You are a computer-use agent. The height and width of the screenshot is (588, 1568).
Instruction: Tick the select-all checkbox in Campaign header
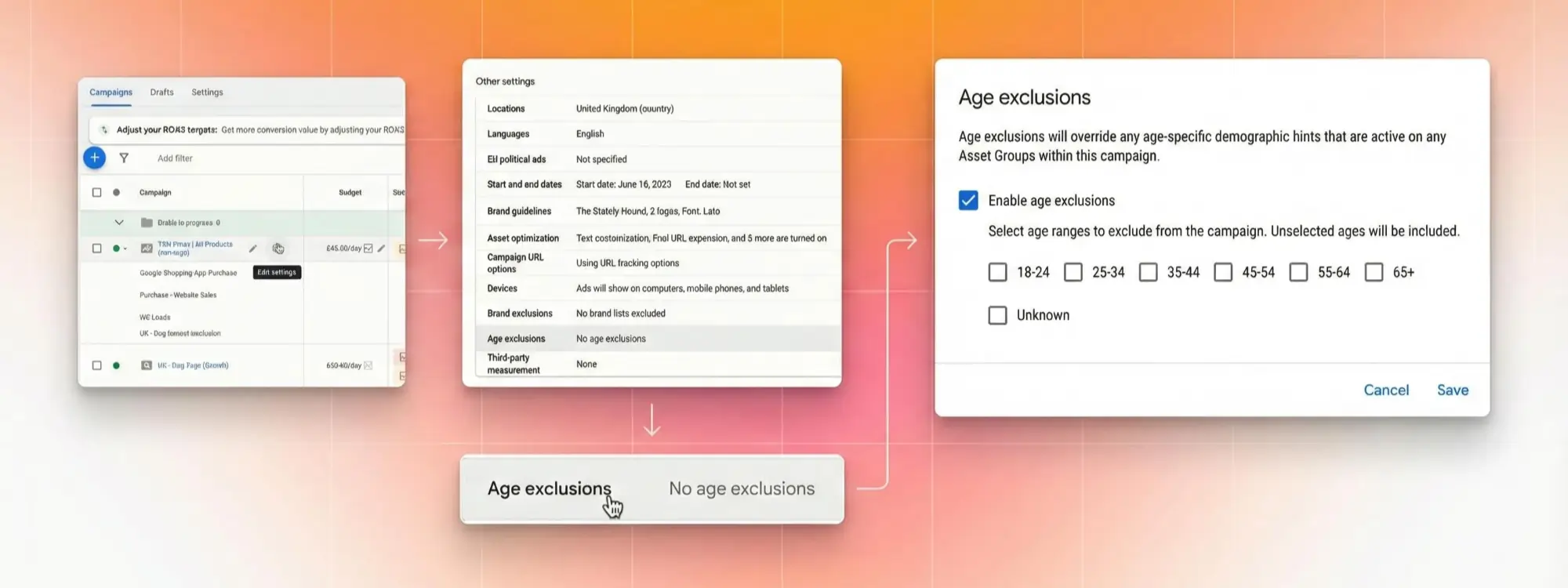(x=97, y=192)
